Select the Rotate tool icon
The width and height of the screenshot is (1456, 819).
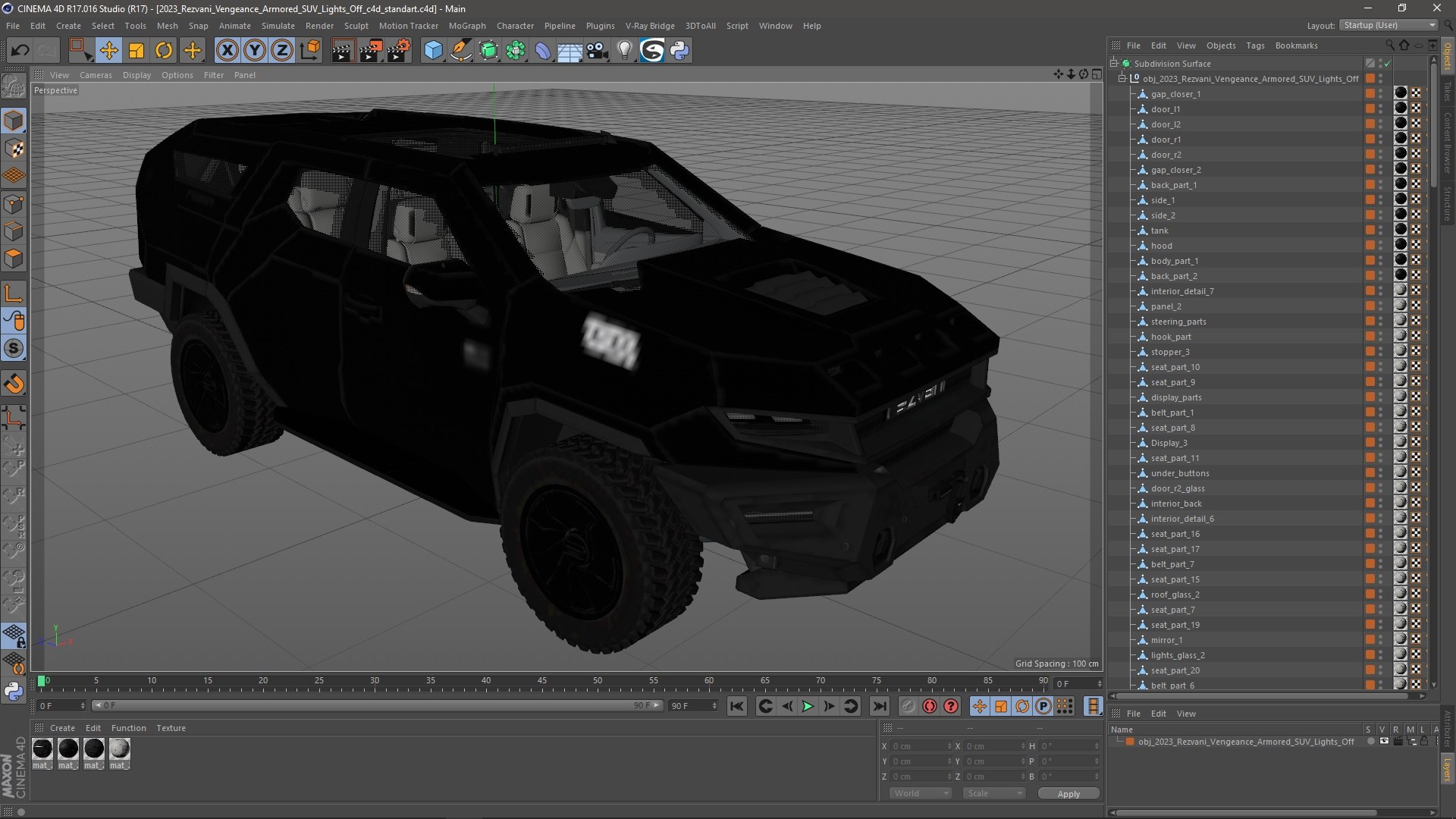click(x=164, y=51)
